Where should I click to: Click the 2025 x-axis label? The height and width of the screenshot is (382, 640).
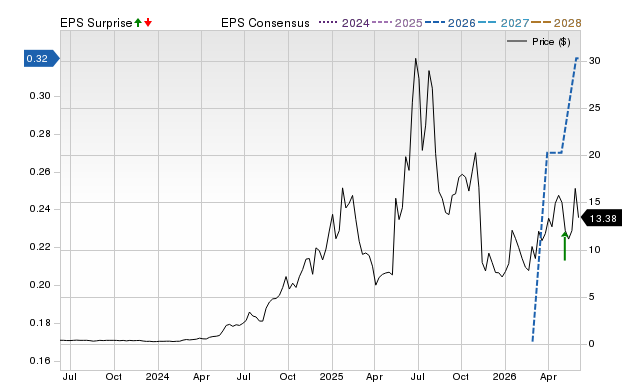[x=331, y=376]
